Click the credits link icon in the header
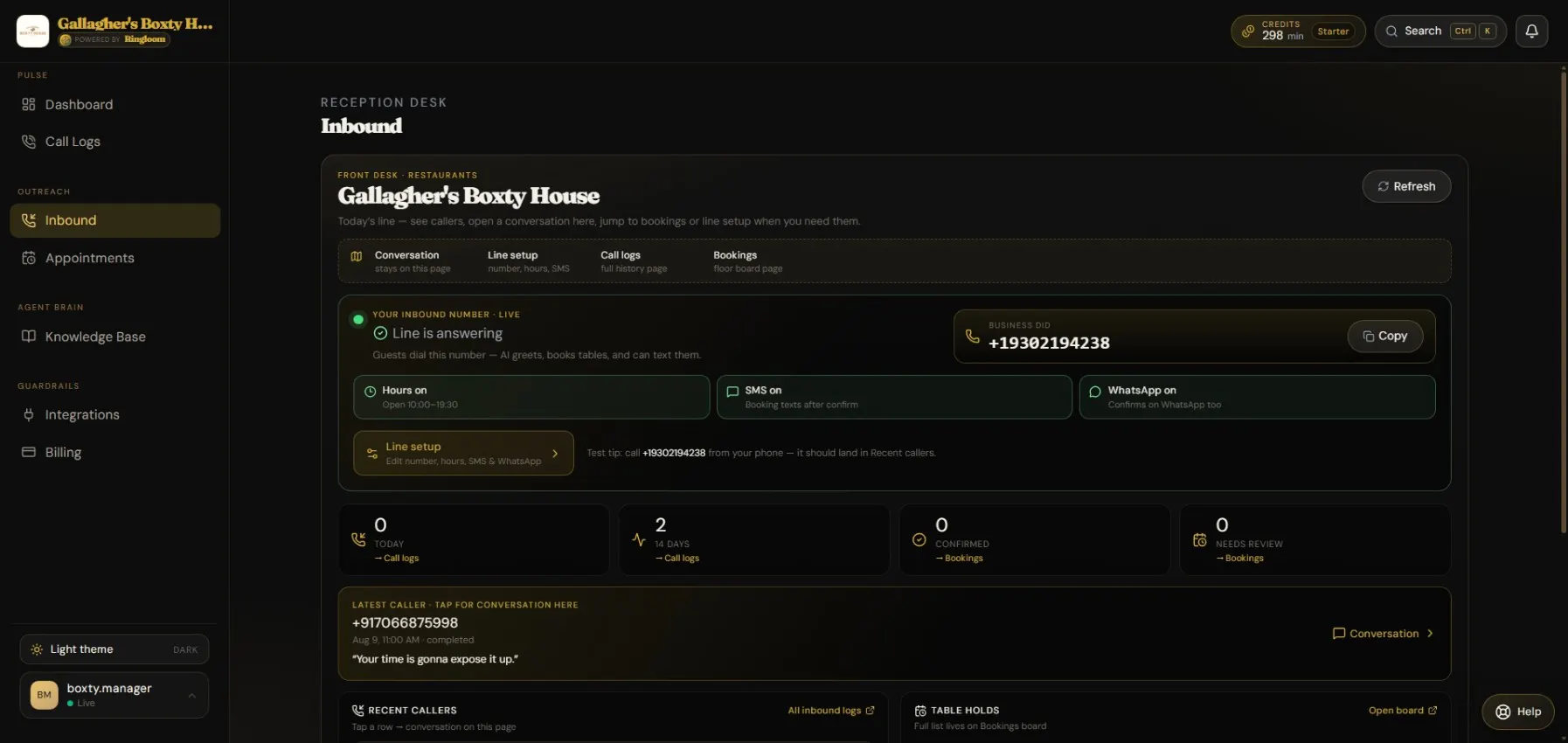 1248,31
